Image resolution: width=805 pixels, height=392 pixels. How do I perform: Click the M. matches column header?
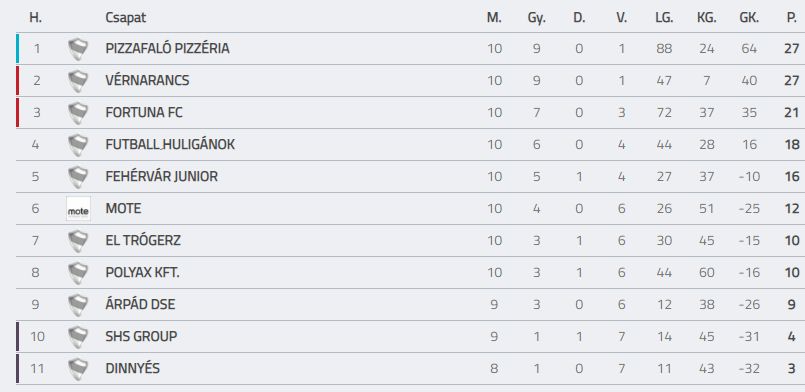tap(494, 17)
